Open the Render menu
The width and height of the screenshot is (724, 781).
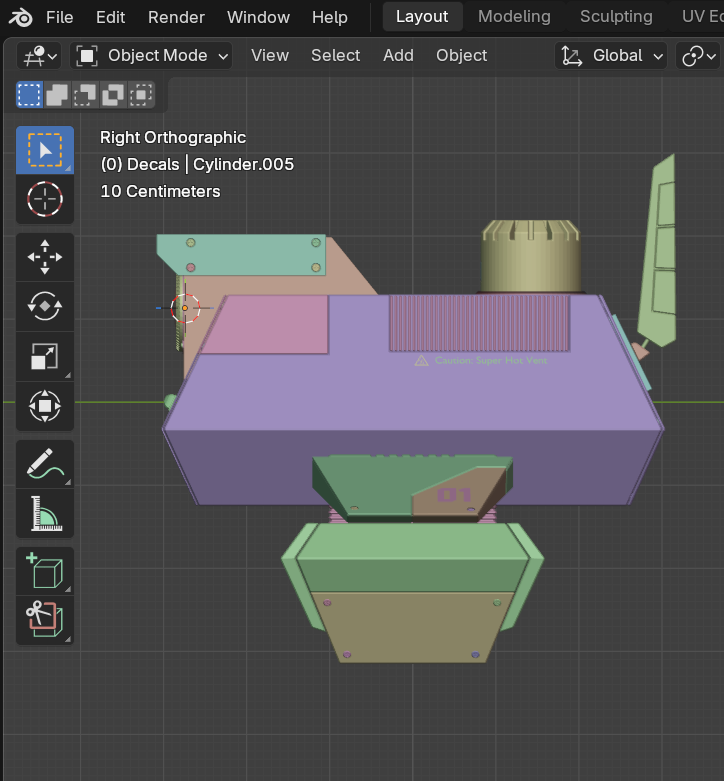[176, 17]
